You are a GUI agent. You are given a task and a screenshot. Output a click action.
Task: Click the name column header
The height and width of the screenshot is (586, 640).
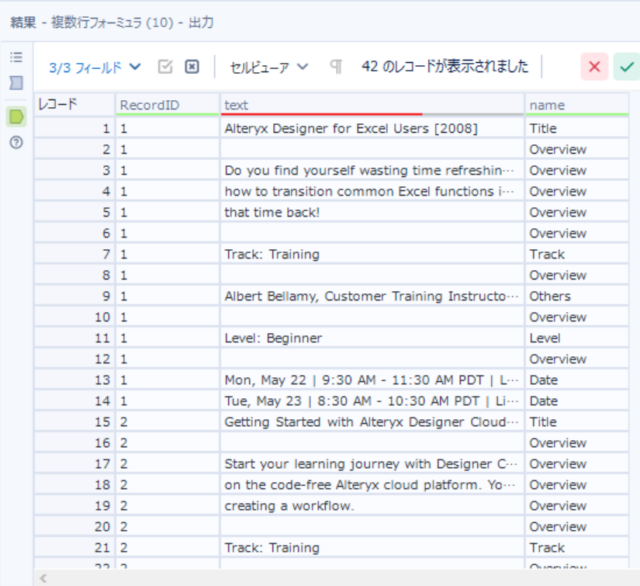point(577,105)
